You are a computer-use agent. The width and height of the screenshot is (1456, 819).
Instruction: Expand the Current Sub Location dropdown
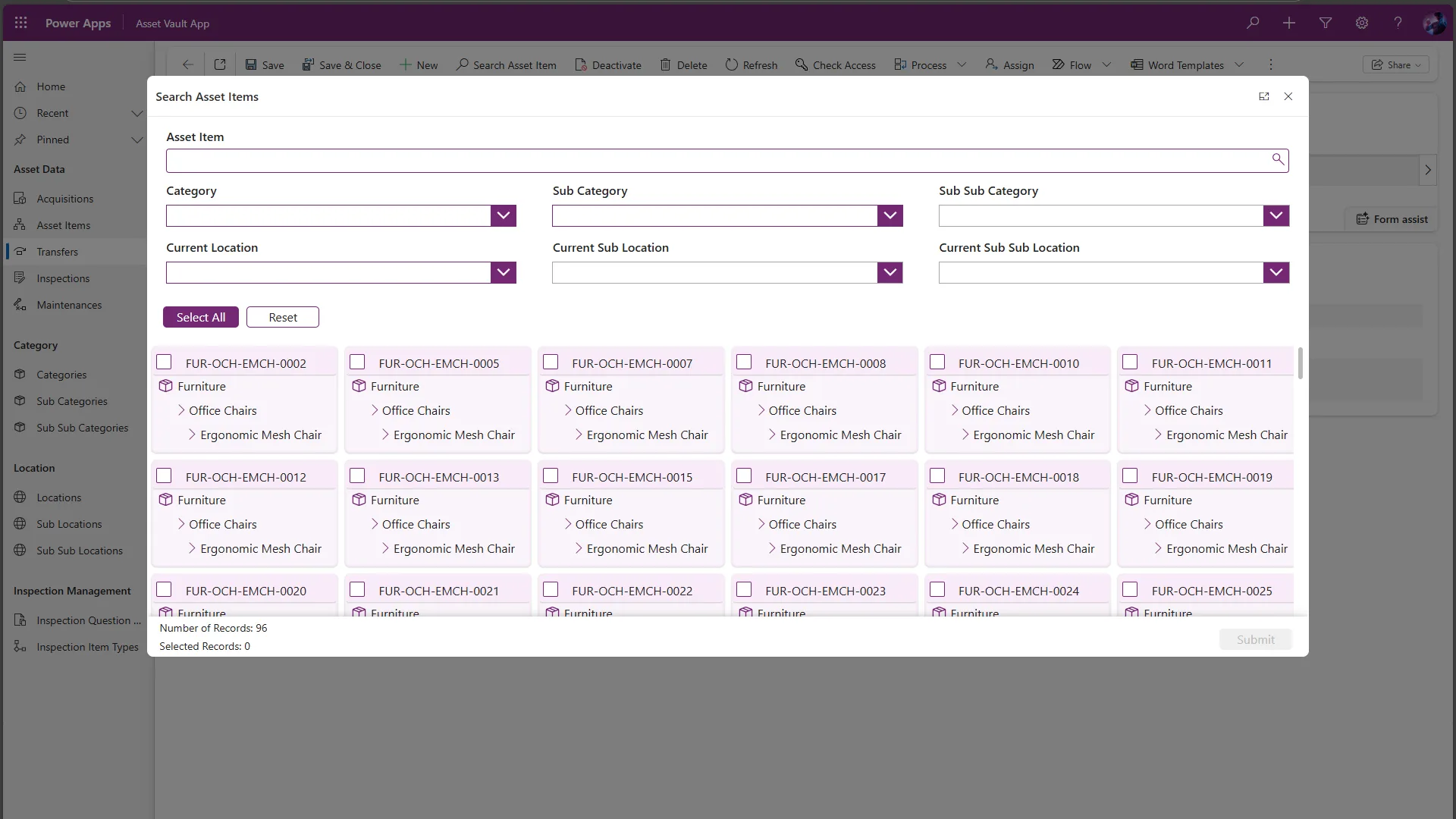890,273
